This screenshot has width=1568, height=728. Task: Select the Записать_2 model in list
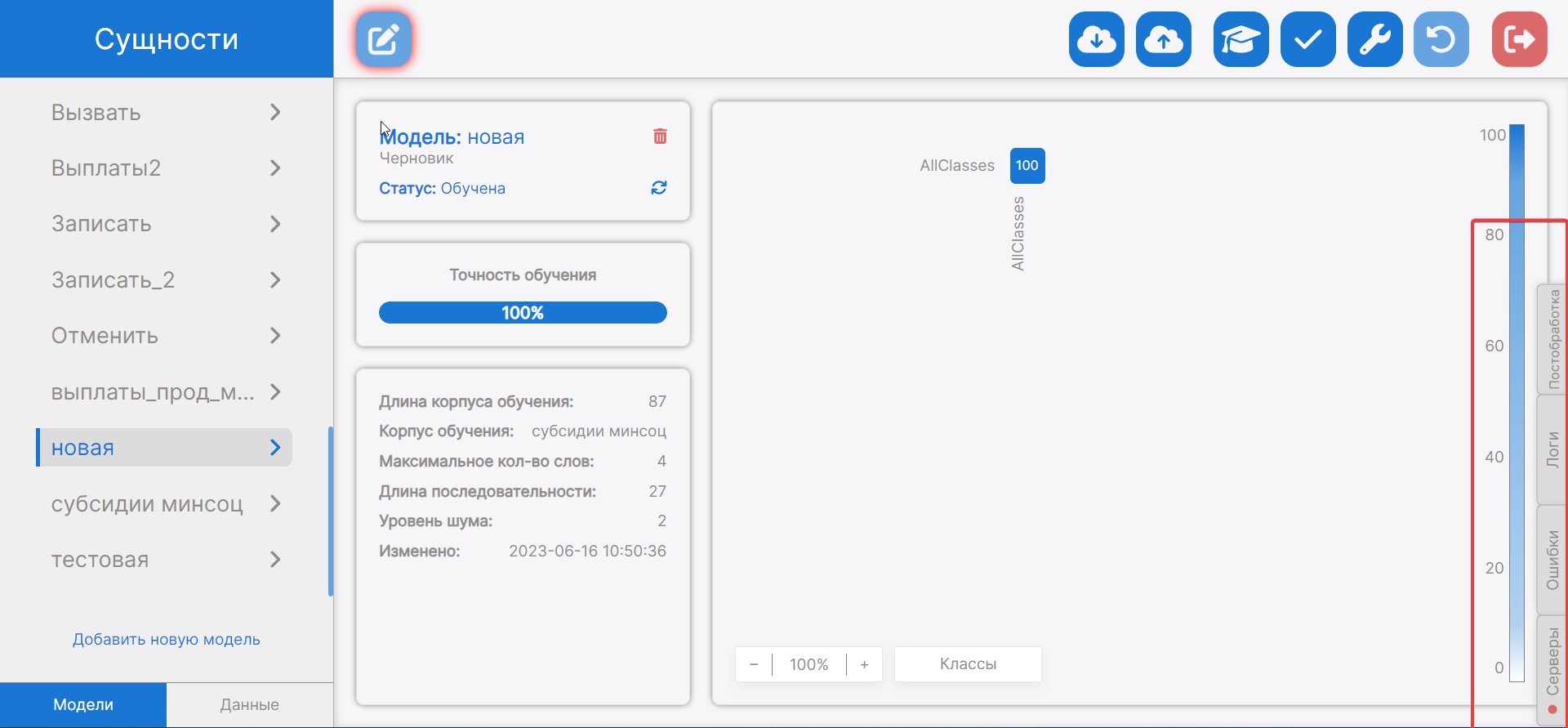(113, 280)
